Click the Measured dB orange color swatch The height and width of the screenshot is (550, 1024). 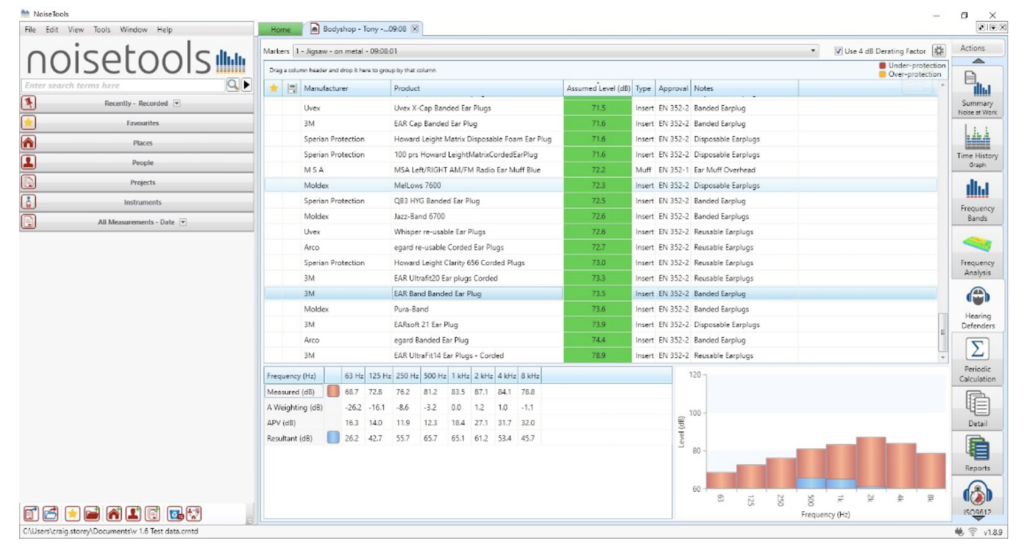333,391
